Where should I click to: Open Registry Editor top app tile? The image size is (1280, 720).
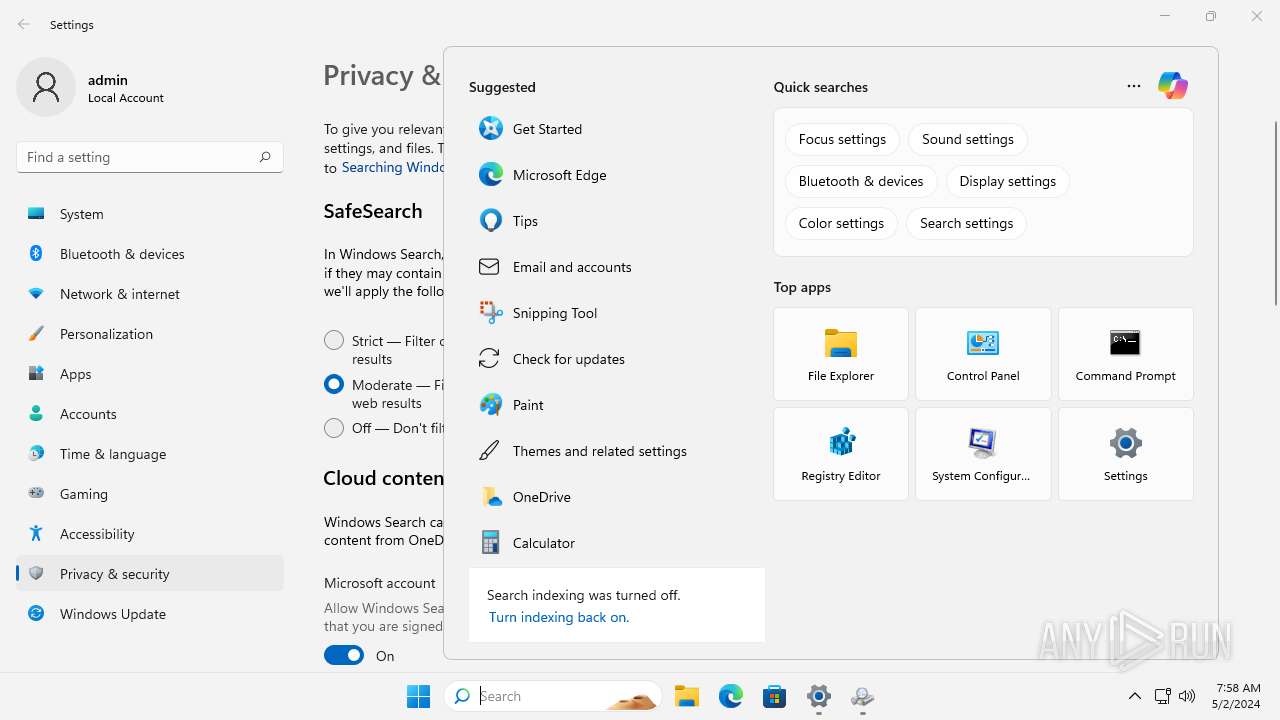[x=841, y=454]
